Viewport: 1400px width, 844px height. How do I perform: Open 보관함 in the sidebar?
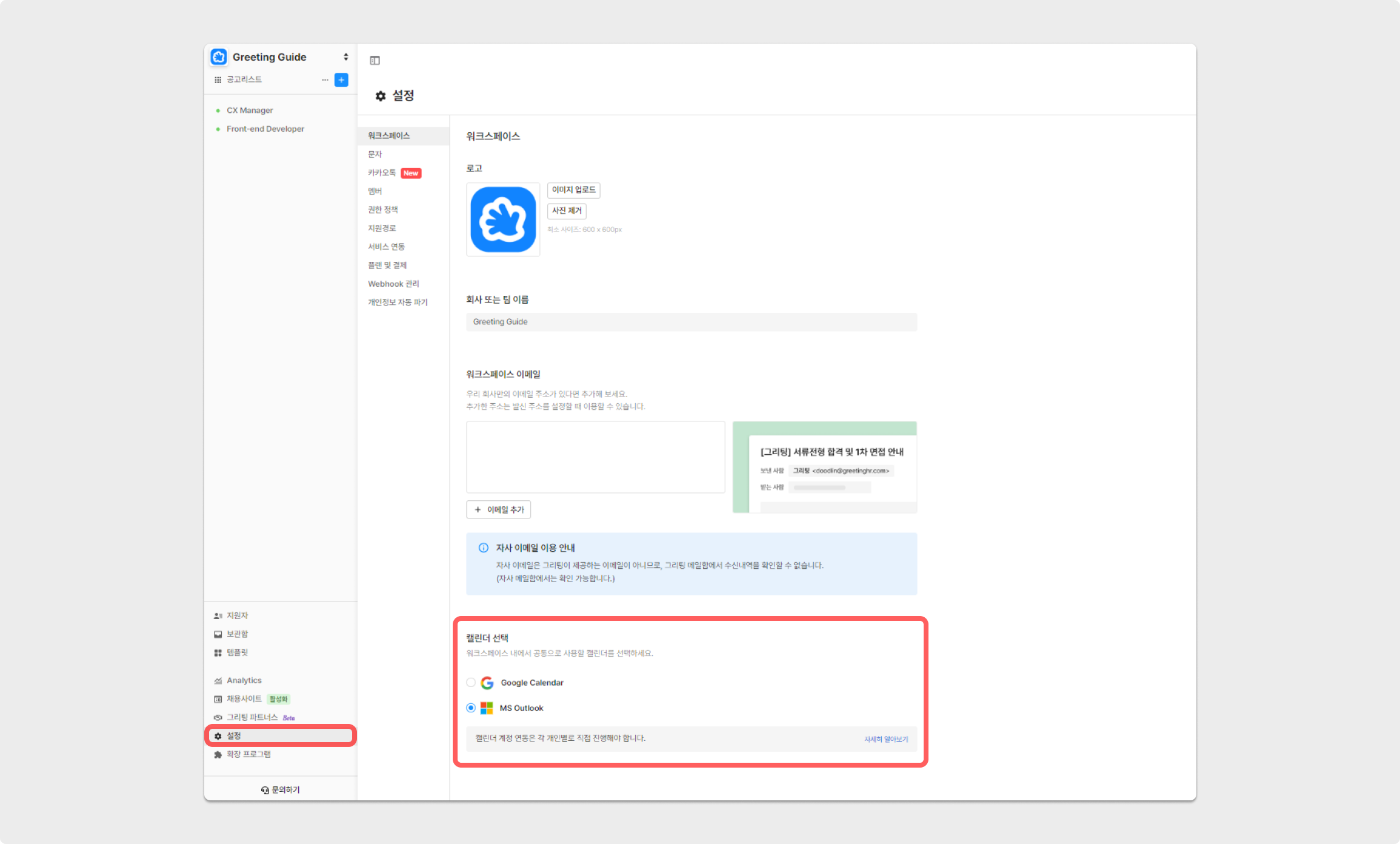point(237,634)
